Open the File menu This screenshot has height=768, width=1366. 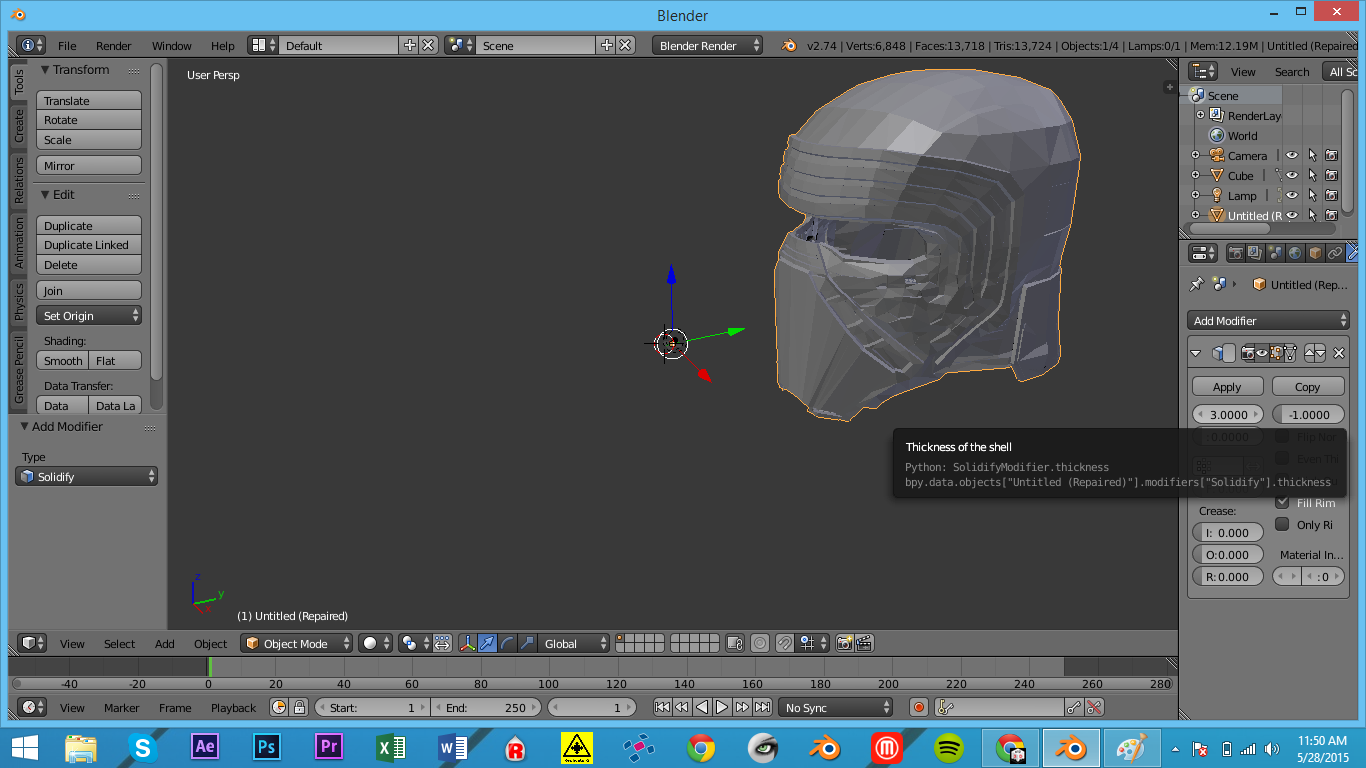[x=67, y=45]
